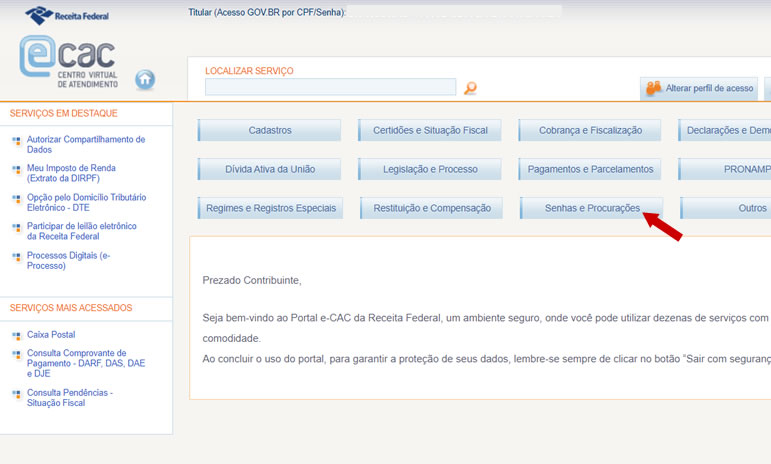The image size is (771, 464).
Task: Select Senhas e Procurações
Action: pyautogui.click(x=590, y=208)
